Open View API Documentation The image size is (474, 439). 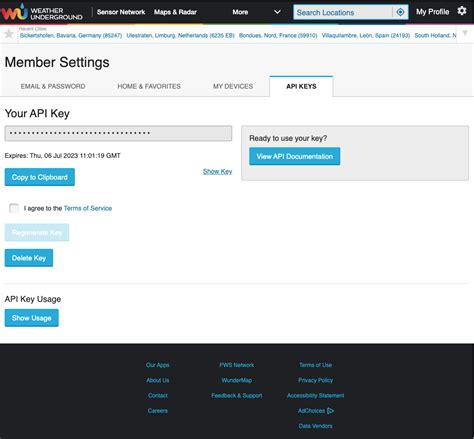295,156
